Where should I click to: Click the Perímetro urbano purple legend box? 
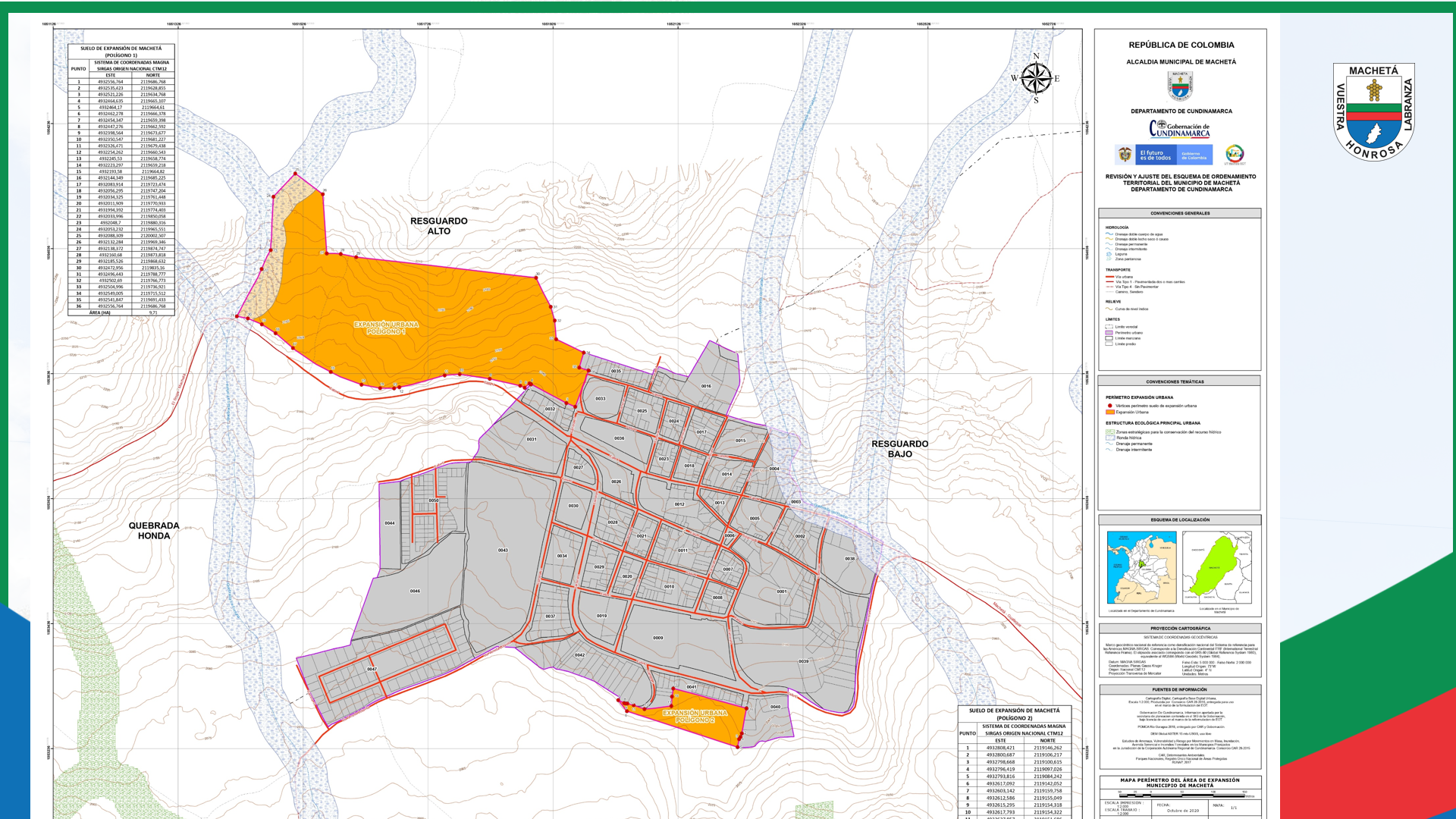coord(1109,333)
